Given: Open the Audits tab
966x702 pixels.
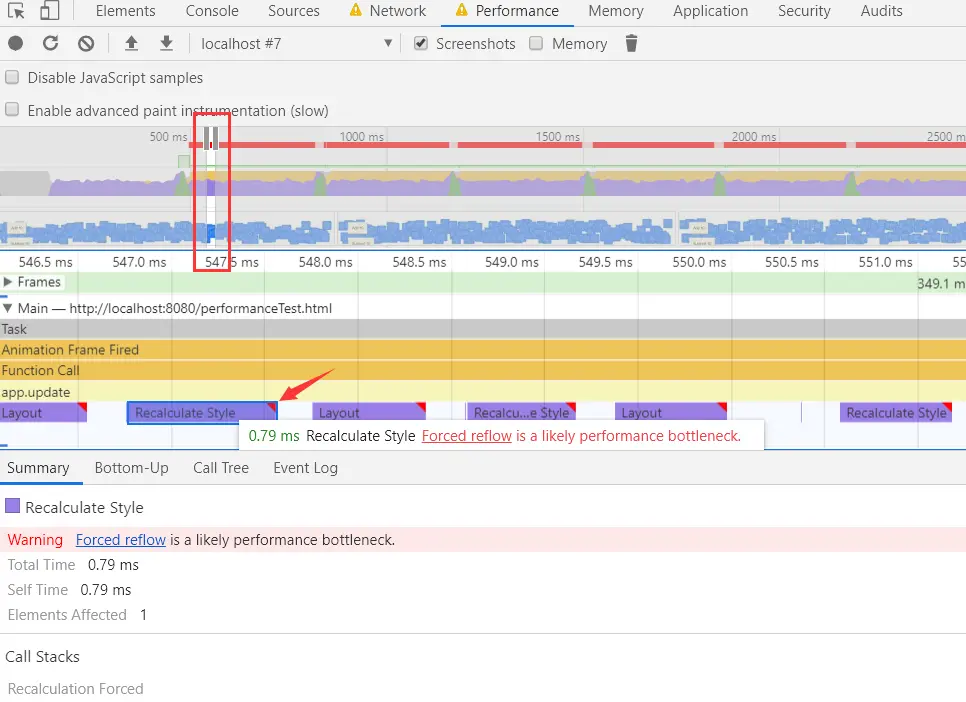Looking at the screenshot, I should [x=882, y=10].
